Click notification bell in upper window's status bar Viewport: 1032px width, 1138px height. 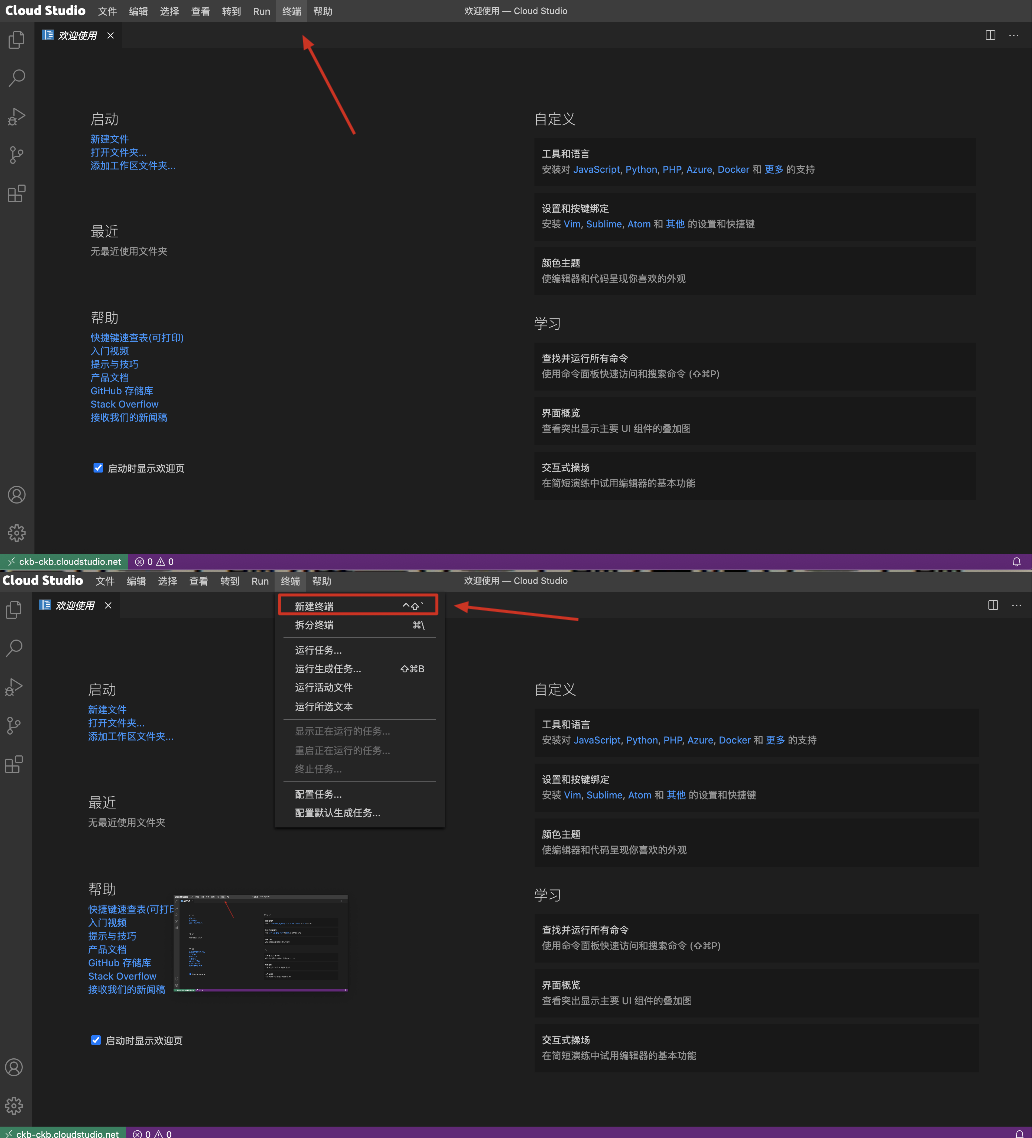1017,562
